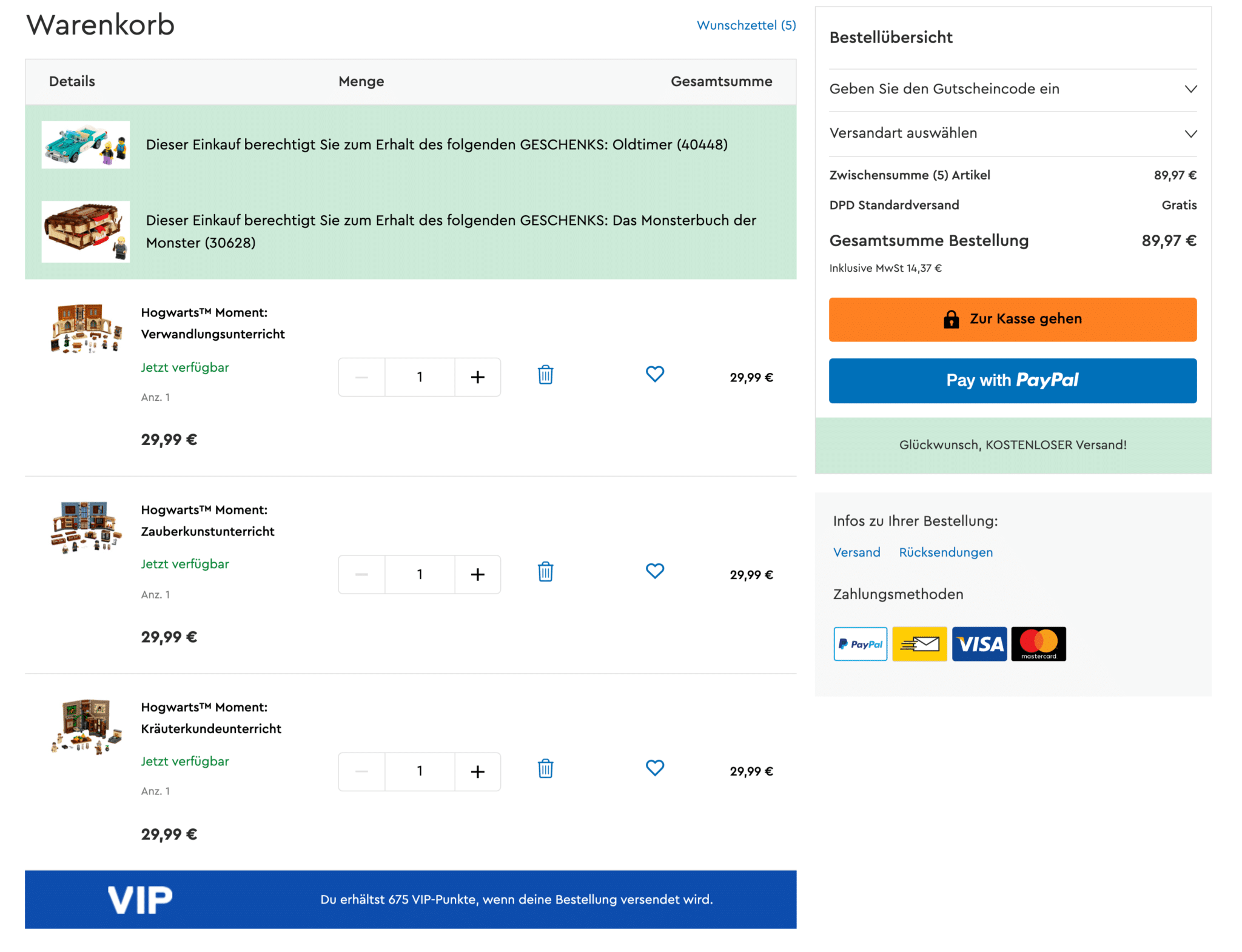Delete Kräuterkundeunterricht with its trash icon
This screenshot has width=1242, height=952.
(545, 769)
